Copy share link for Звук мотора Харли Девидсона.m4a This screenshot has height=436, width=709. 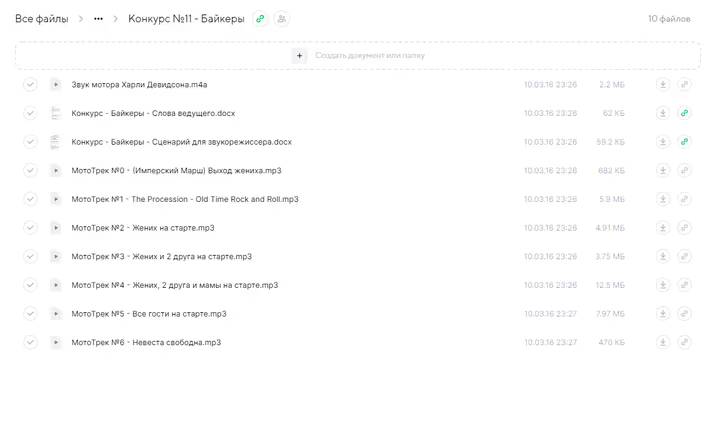pyautogui.click(x=684, y=85)
